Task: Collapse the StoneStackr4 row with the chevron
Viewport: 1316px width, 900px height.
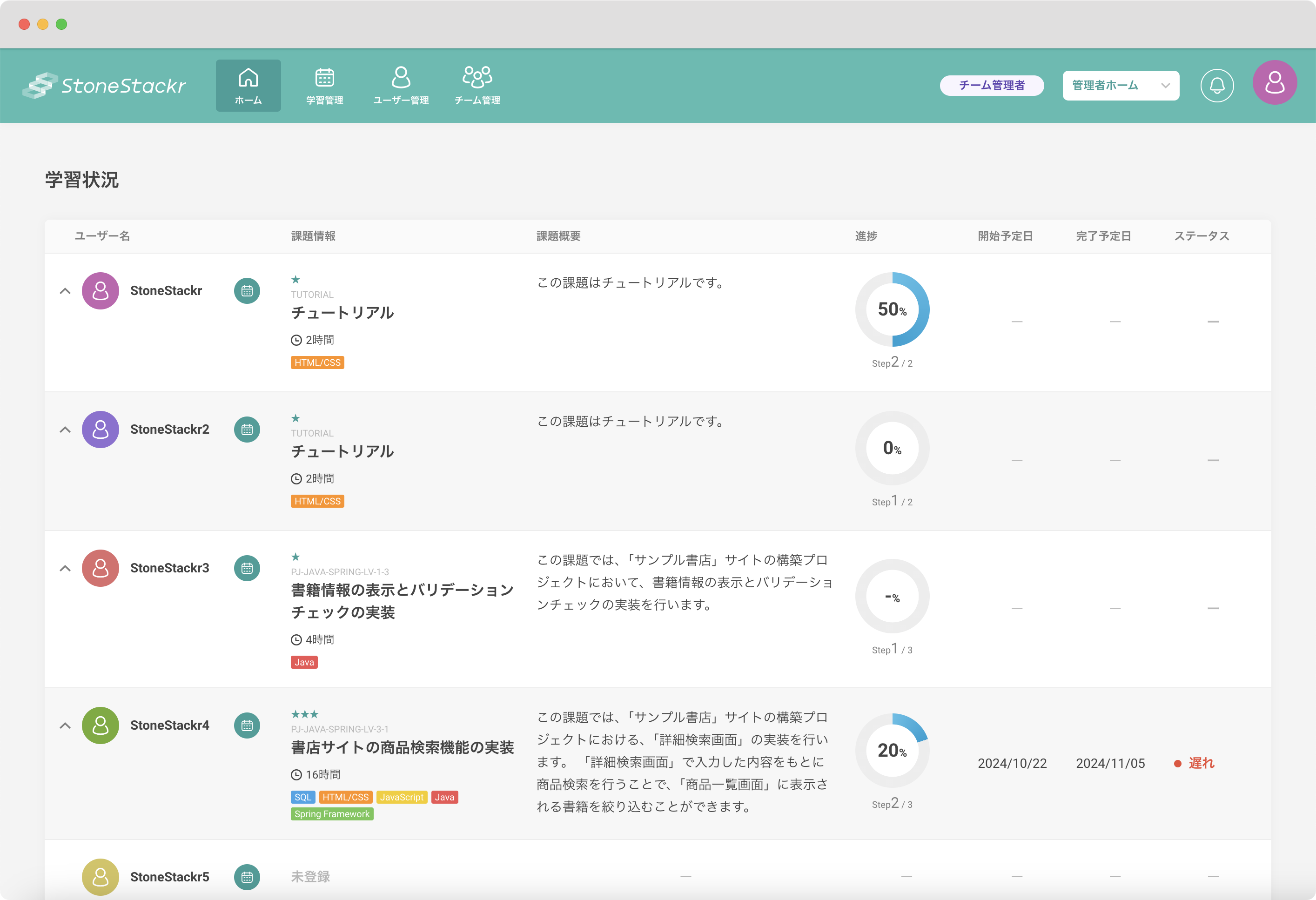Action: (x=65, y=725)
